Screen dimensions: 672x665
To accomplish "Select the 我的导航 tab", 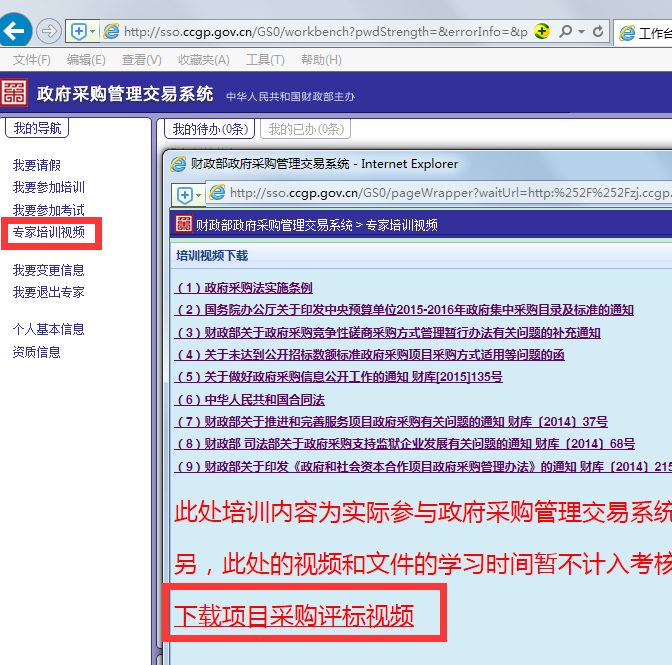I will [37, 128].
